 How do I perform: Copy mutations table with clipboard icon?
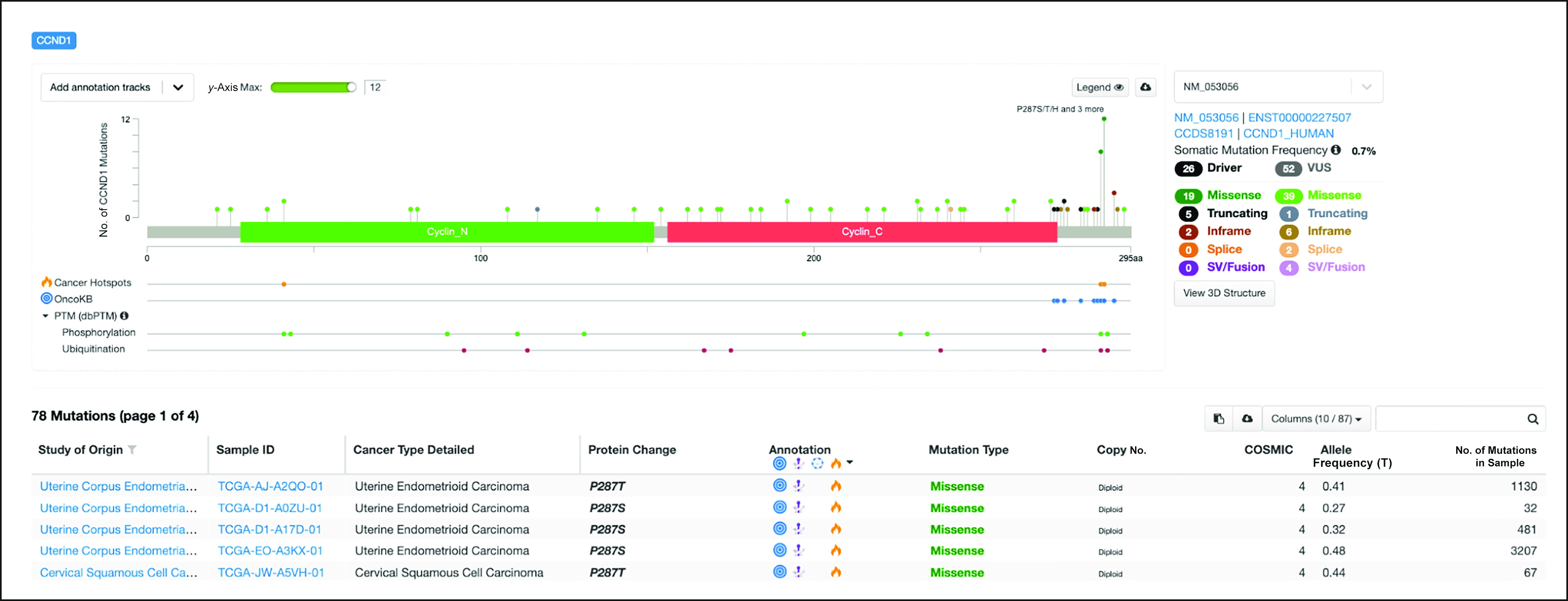pos(1219,418)
